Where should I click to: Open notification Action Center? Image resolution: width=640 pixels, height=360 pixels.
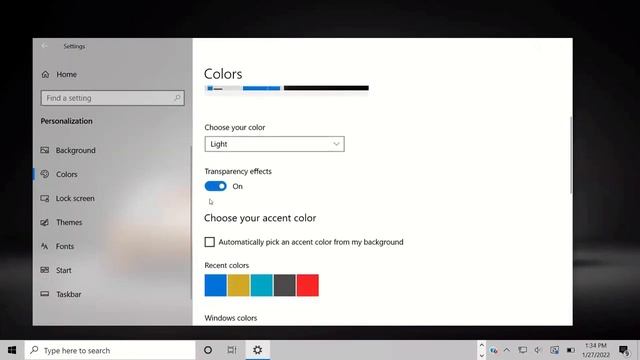coord(624,350)
